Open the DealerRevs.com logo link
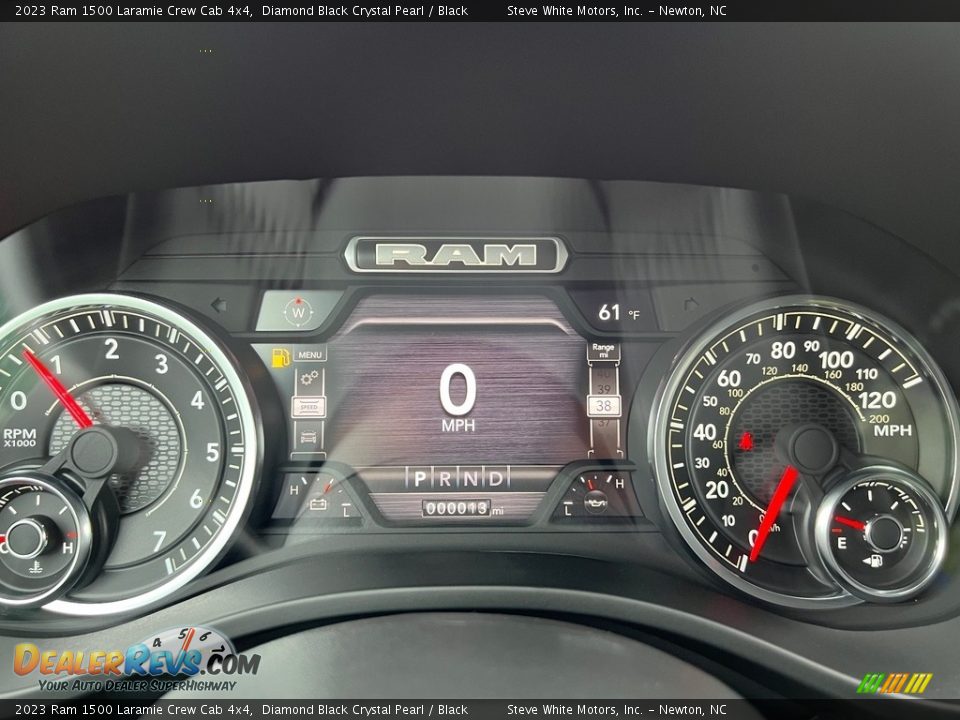The width and height of the screenshot is (960, 720). pyautogui.click(x=137, y=660)
